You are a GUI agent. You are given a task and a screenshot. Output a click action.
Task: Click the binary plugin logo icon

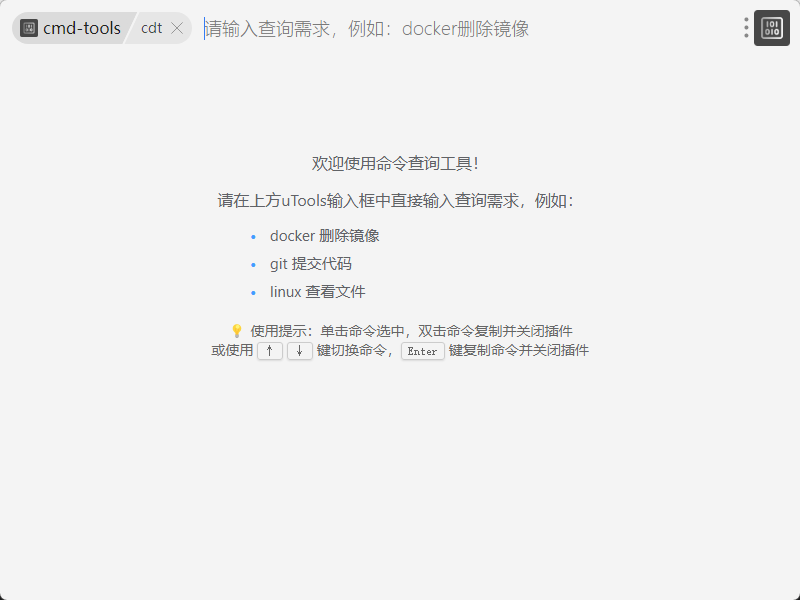tap(772, 28)
